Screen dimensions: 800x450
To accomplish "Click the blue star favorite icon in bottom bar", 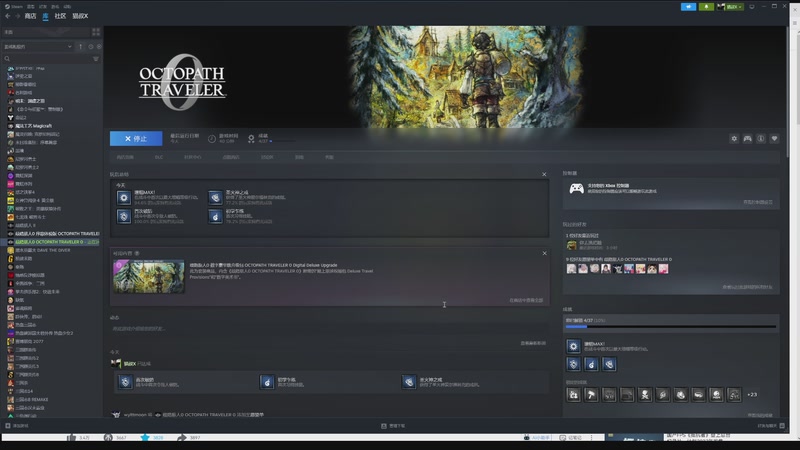I will (145, 437).
